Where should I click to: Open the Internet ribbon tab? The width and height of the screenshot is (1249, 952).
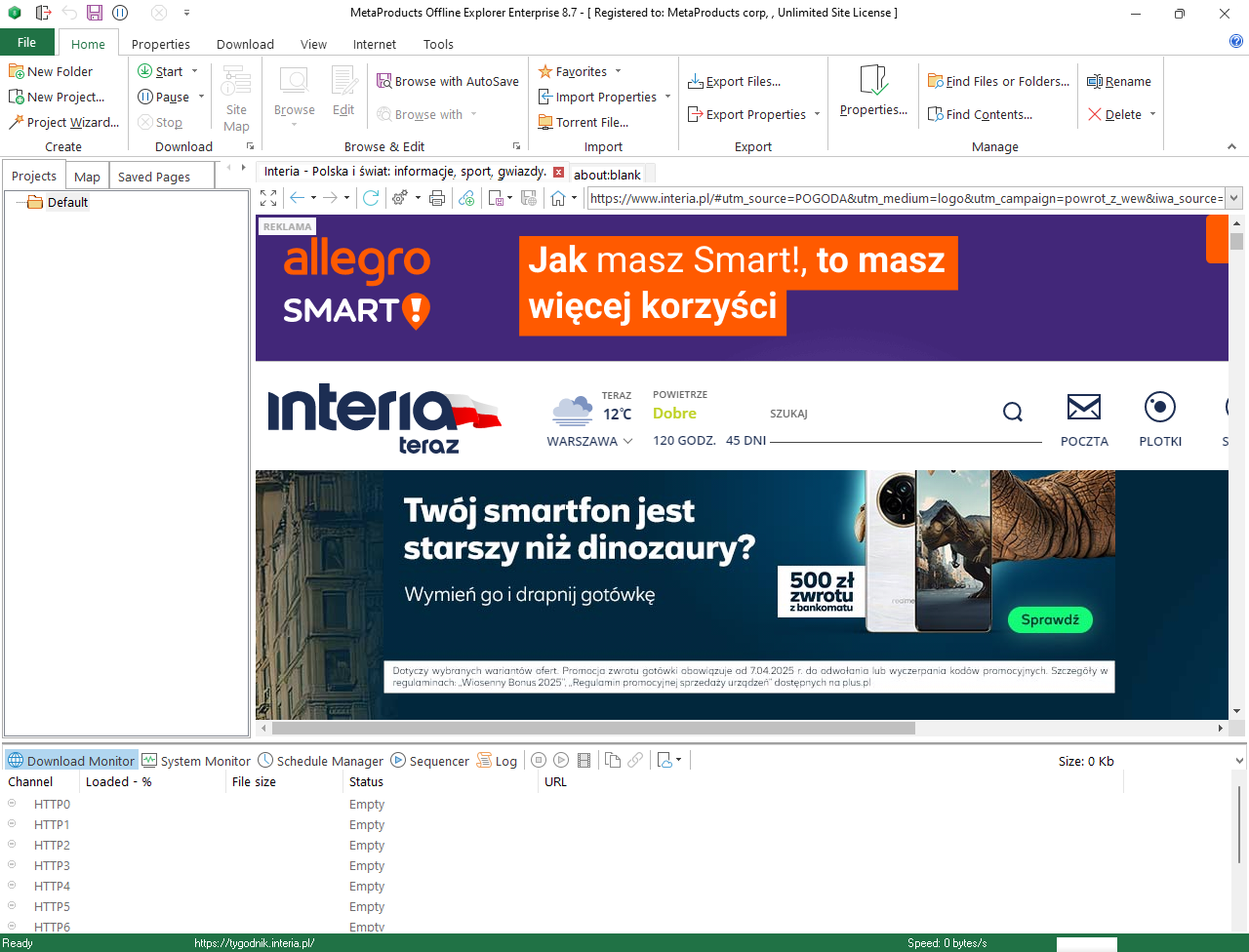[x=375, y=44]
